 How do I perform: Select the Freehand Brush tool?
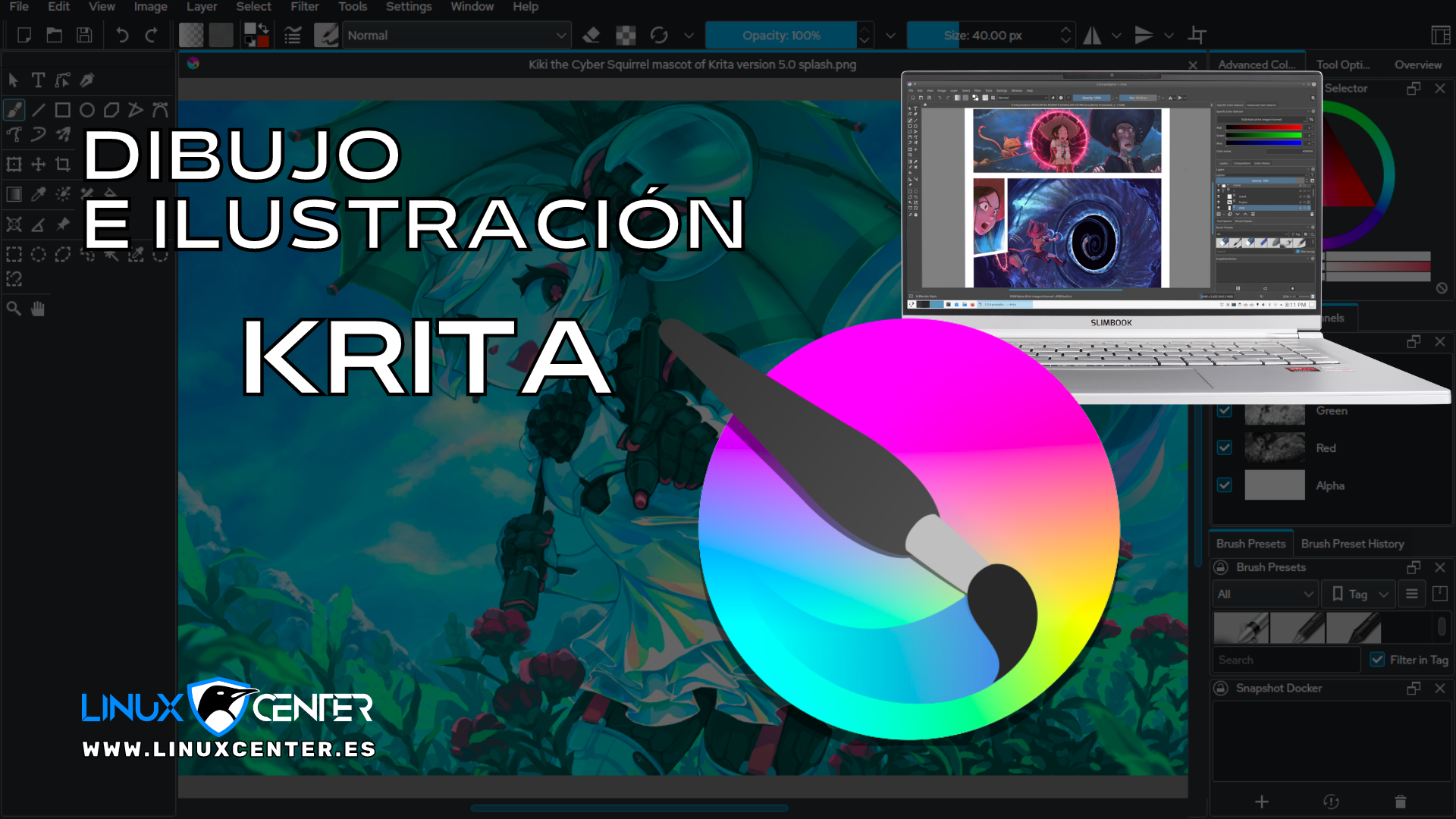pos(14,109)
